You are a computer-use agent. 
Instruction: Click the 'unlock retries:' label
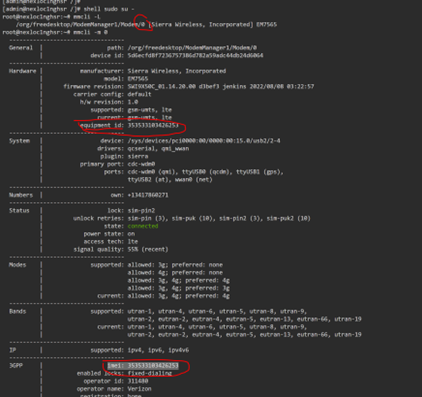coord(99,219)
